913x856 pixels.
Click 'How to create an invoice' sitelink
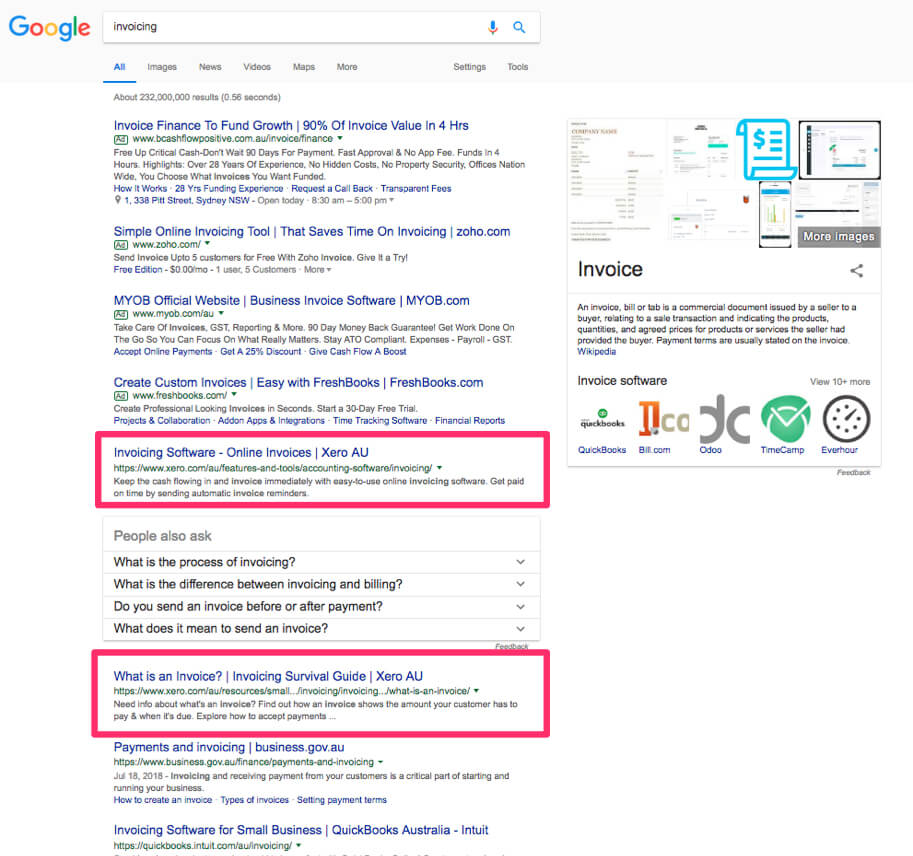click(163, 800)
